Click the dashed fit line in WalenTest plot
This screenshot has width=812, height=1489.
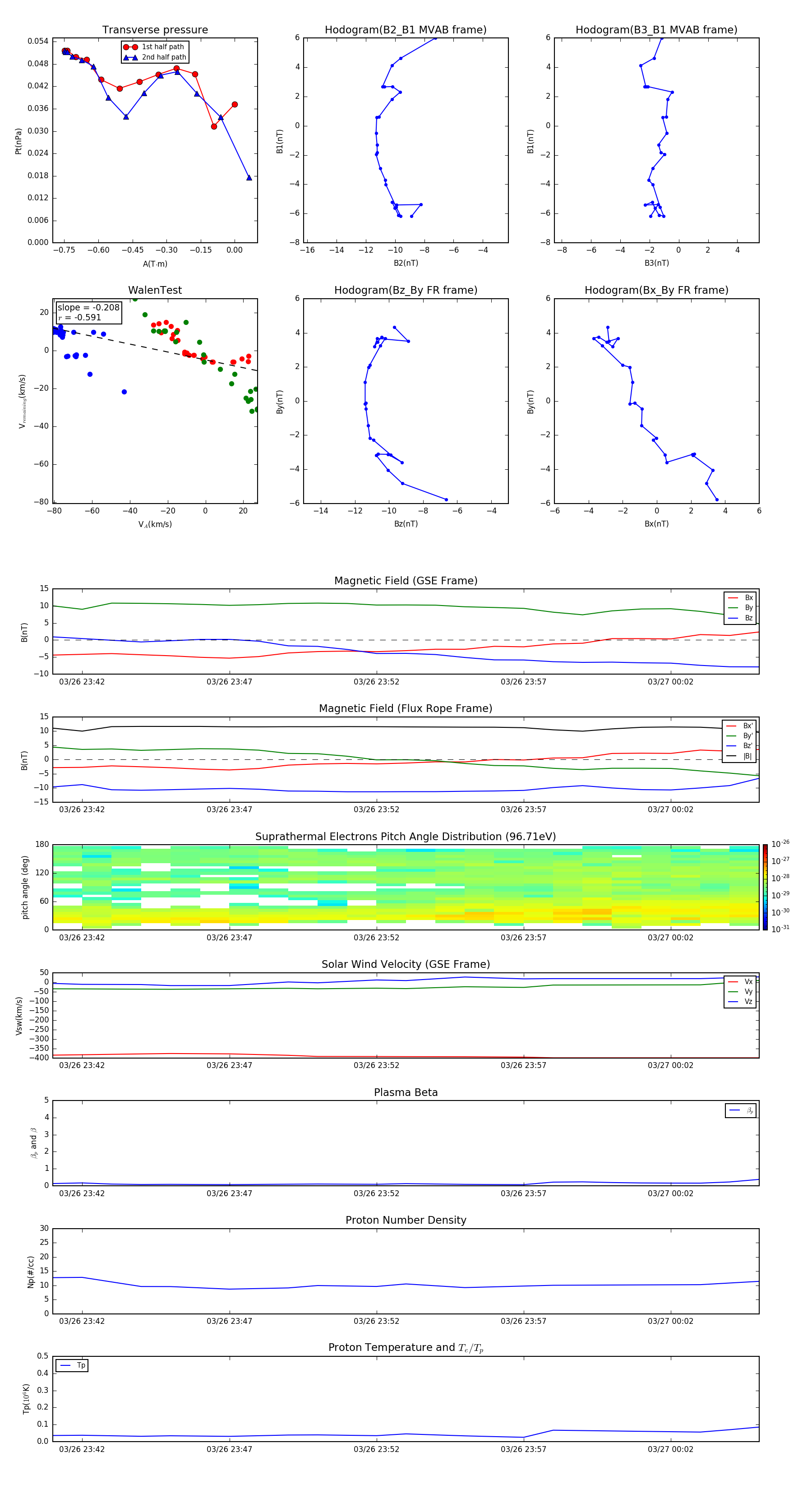155,350
